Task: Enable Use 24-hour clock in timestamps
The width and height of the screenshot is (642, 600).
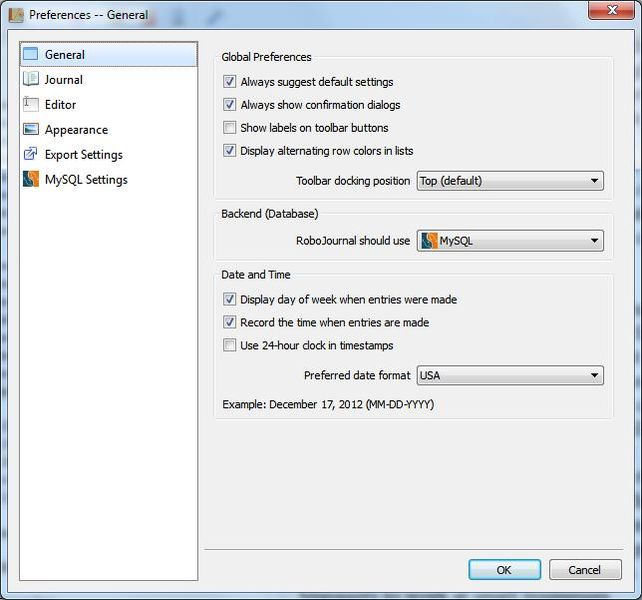Action: [229, 345]
